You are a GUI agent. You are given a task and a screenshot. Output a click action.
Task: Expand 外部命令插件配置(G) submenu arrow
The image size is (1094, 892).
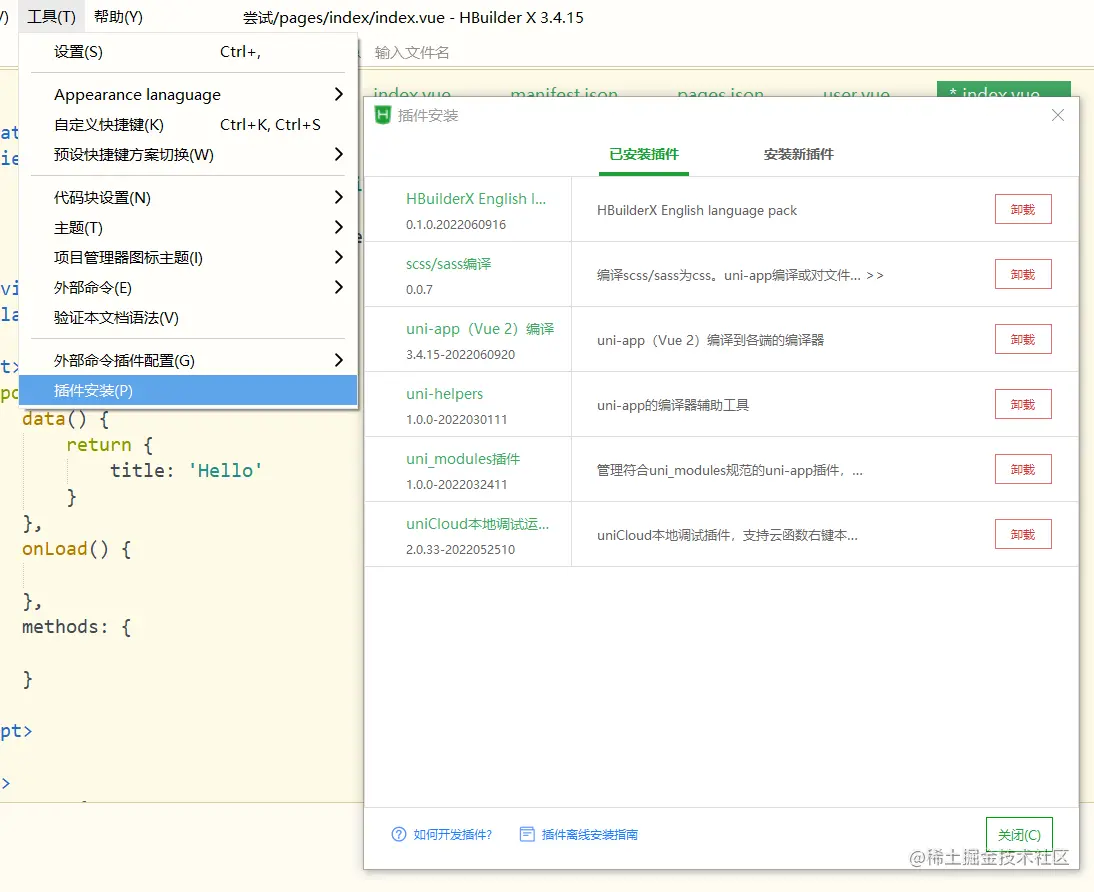click(338, 360)
